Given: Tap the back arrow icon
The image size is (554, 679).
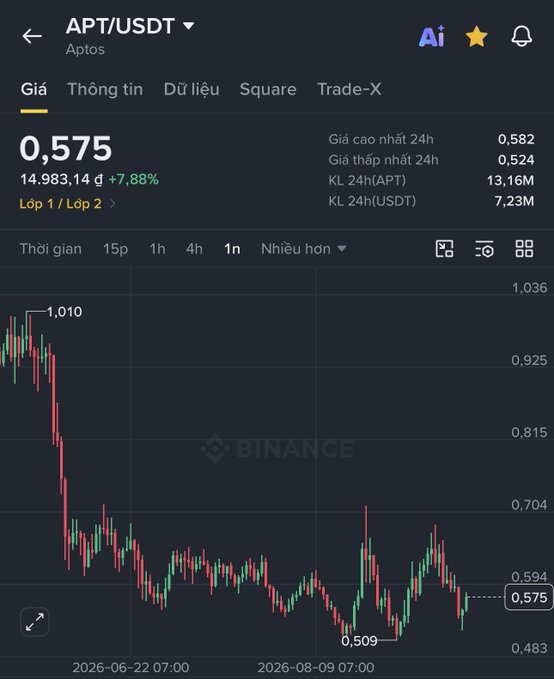Looking at the screenshot, I should coord(32,36).
